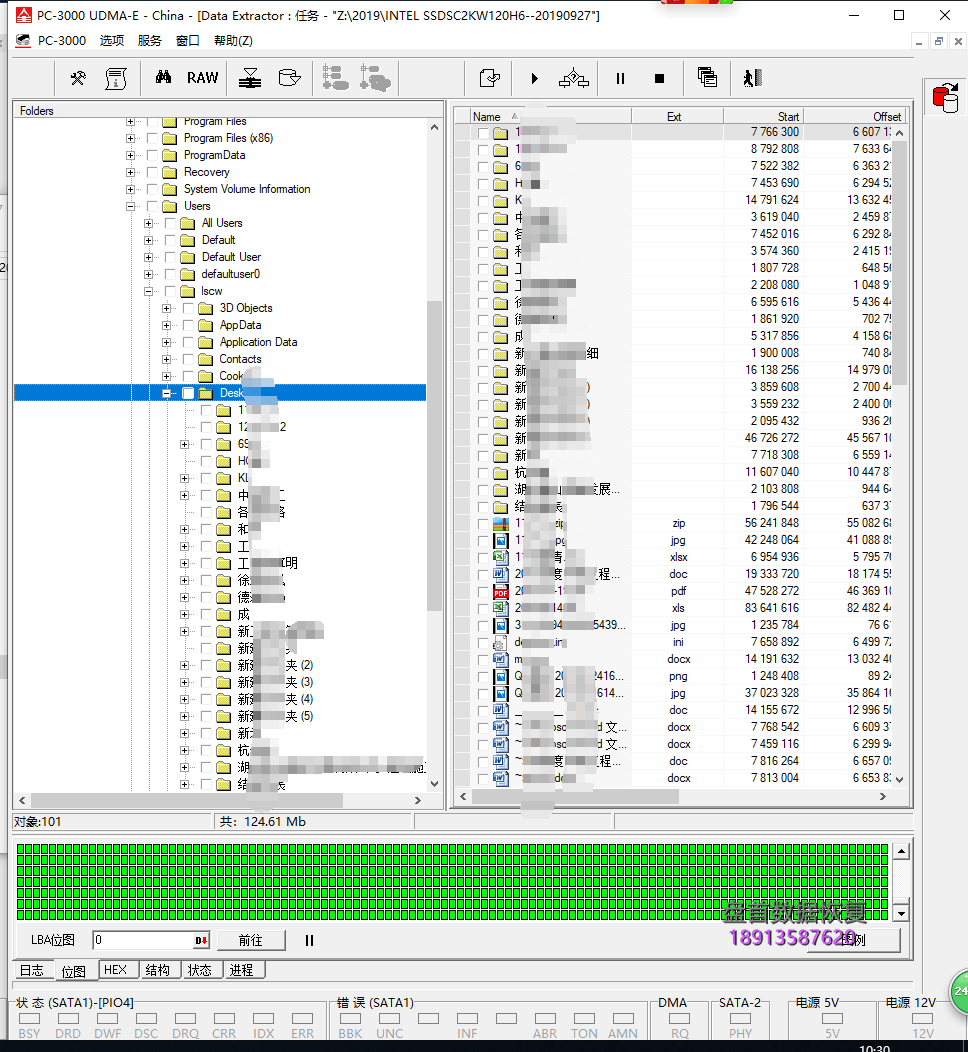Click the drive with arrow icon
The image size is (968, 1052).
tap(289, 78)
